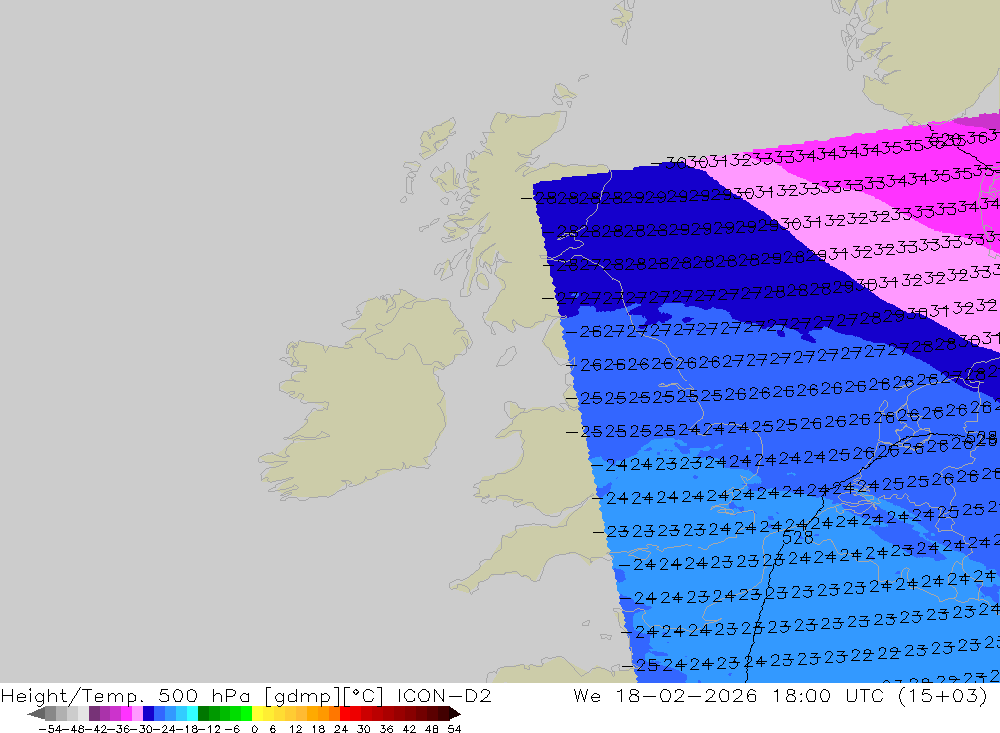Image resolution: width=1000 pixels, height=733 pixels.
Task: Click the 'UTC' label
Action: point(867,695)
